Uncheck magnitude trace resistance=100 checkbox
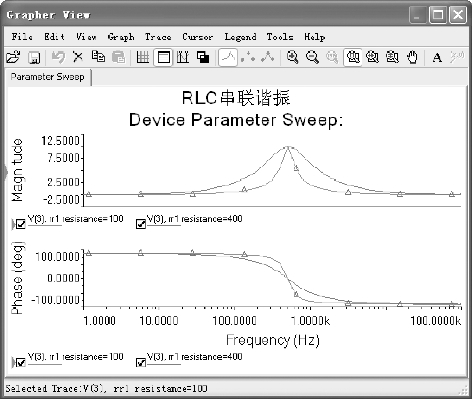472x399 pixels. [21, 224]
